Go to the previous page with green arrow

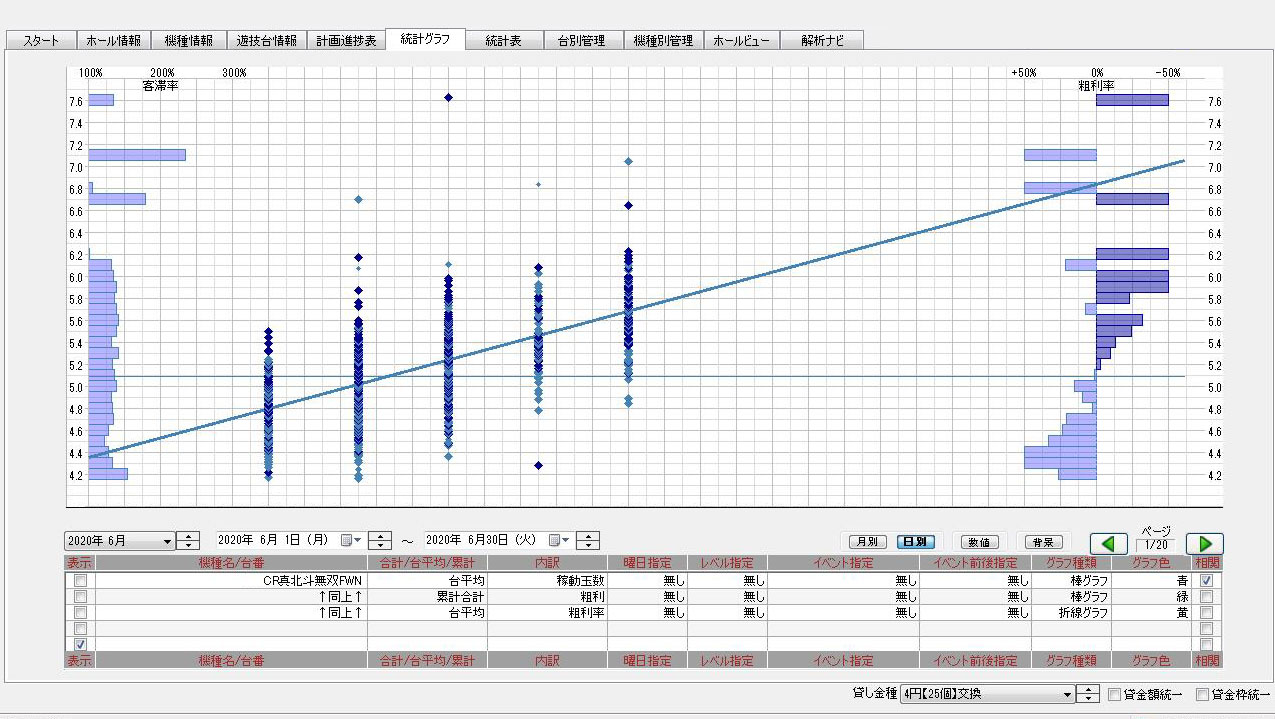pyautogui.click(x=1108, y=543)
